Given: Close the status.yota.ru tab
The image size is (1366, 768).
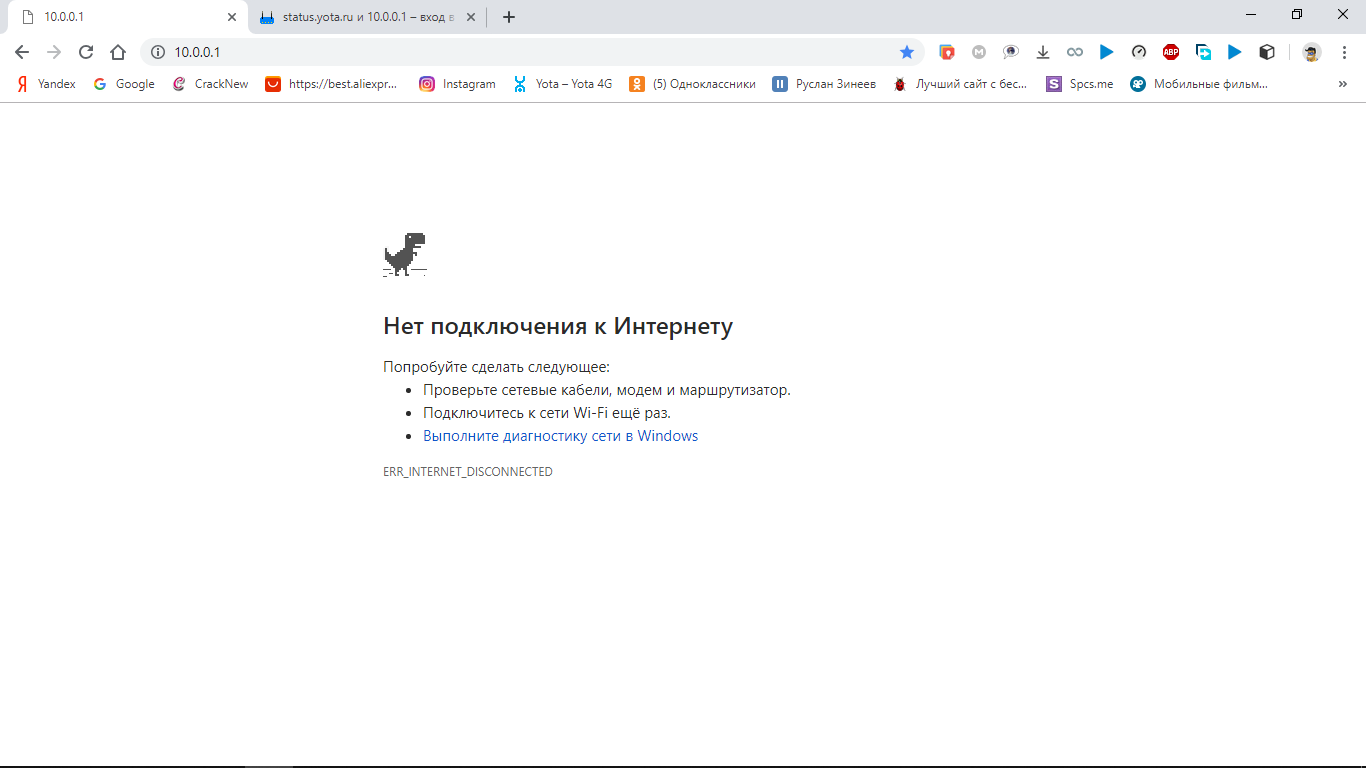Looking at the screenshot, I should (471, 17).
